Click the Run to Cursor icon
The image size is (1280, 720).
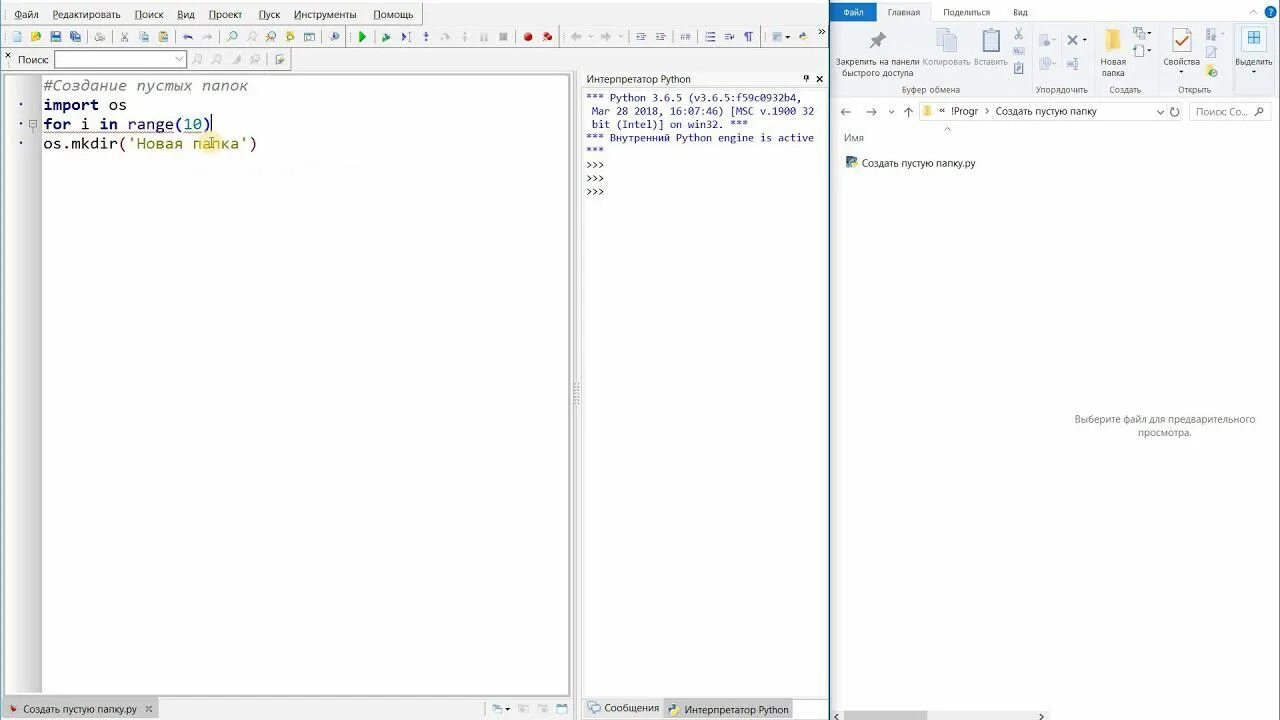406,37
